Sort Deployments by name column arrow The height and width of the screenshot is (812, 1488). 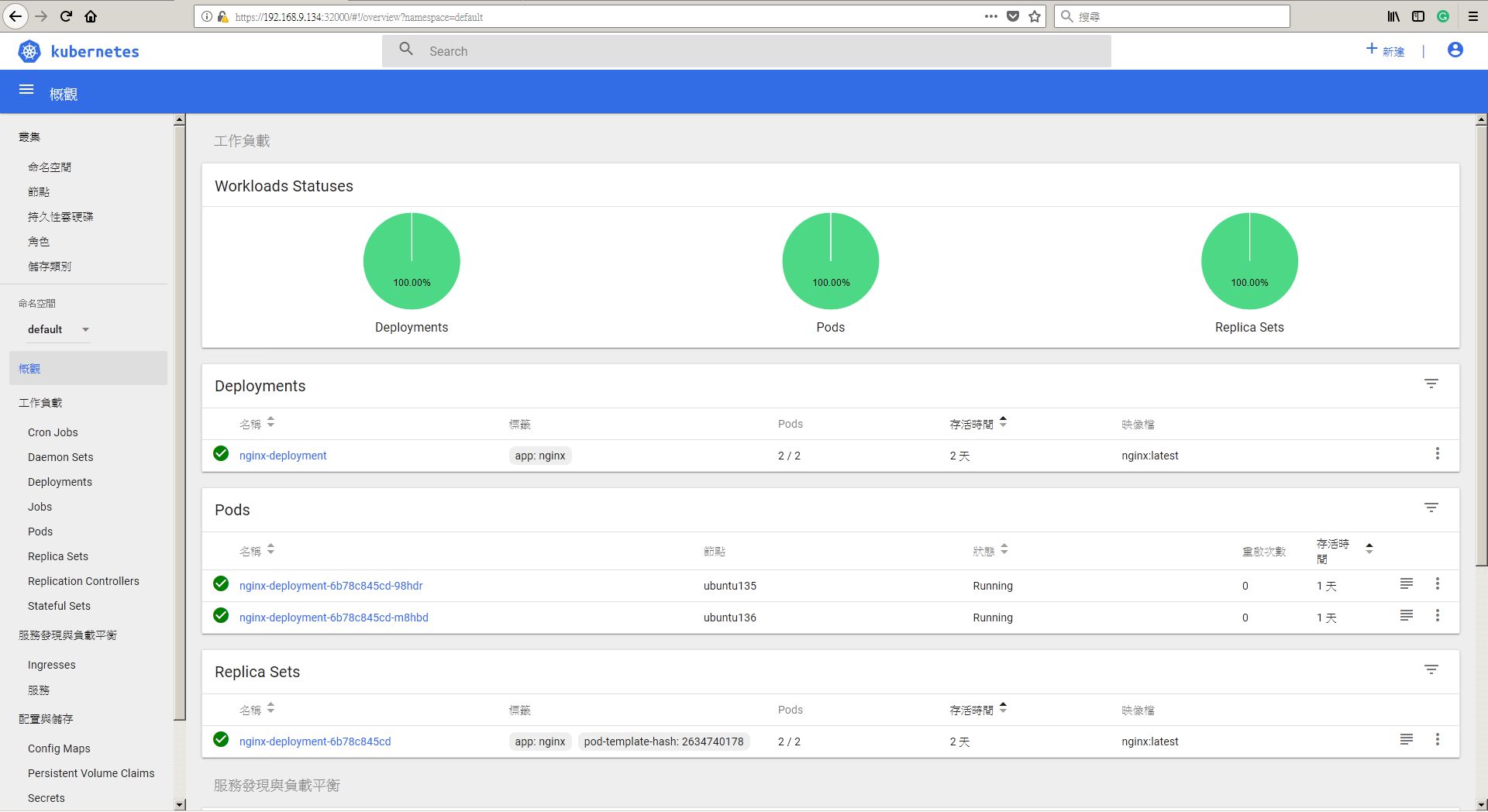point(270,422)
